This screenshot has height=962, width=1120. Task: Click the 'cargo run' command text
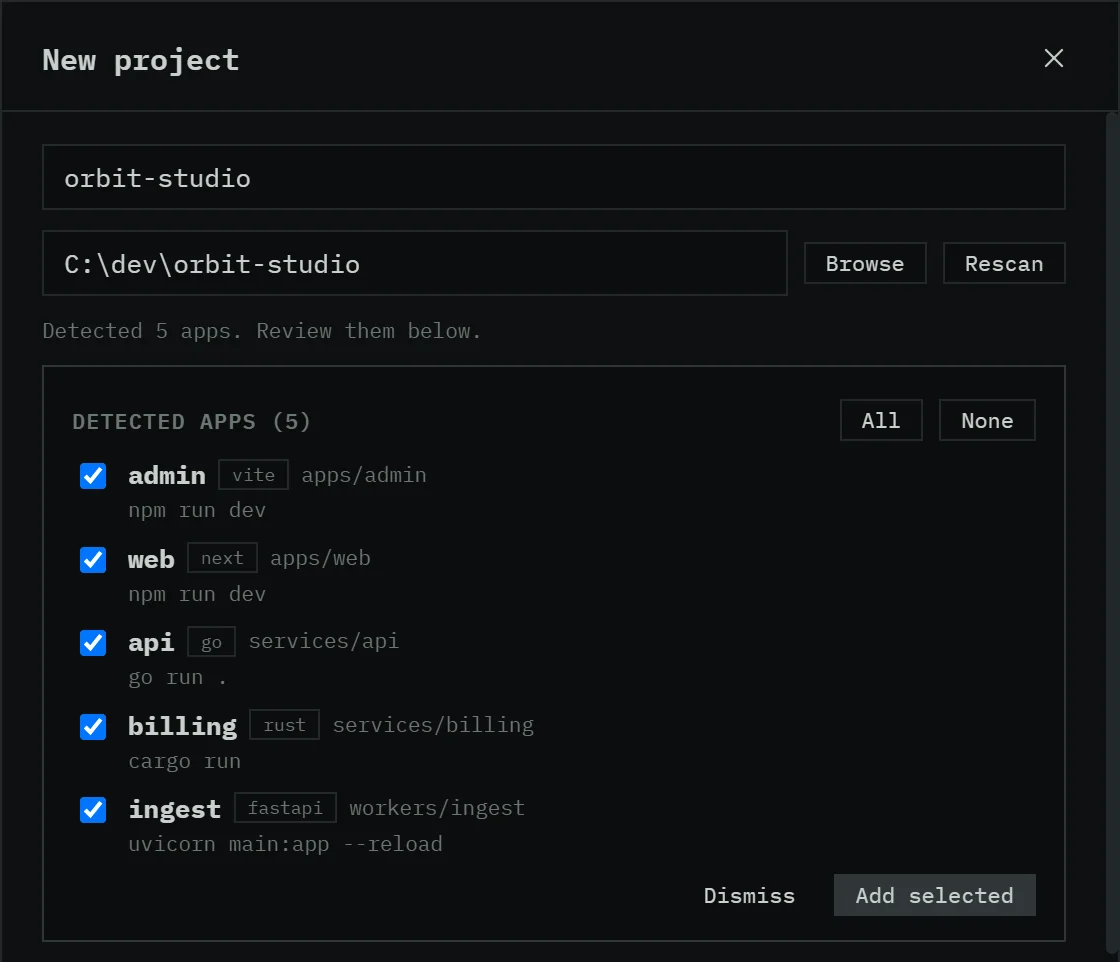[x=184, y=761]
